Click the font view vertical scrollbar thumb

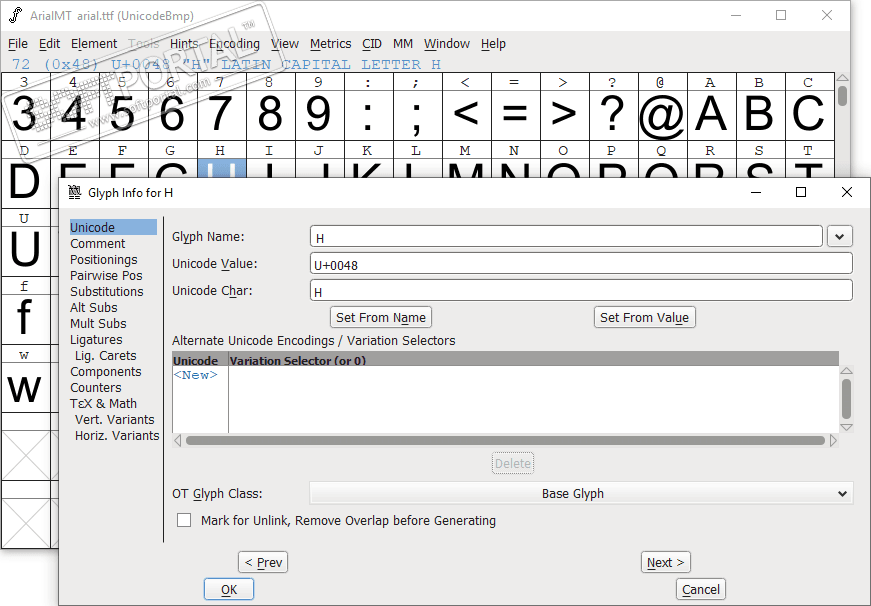click(x=842, y=95)
